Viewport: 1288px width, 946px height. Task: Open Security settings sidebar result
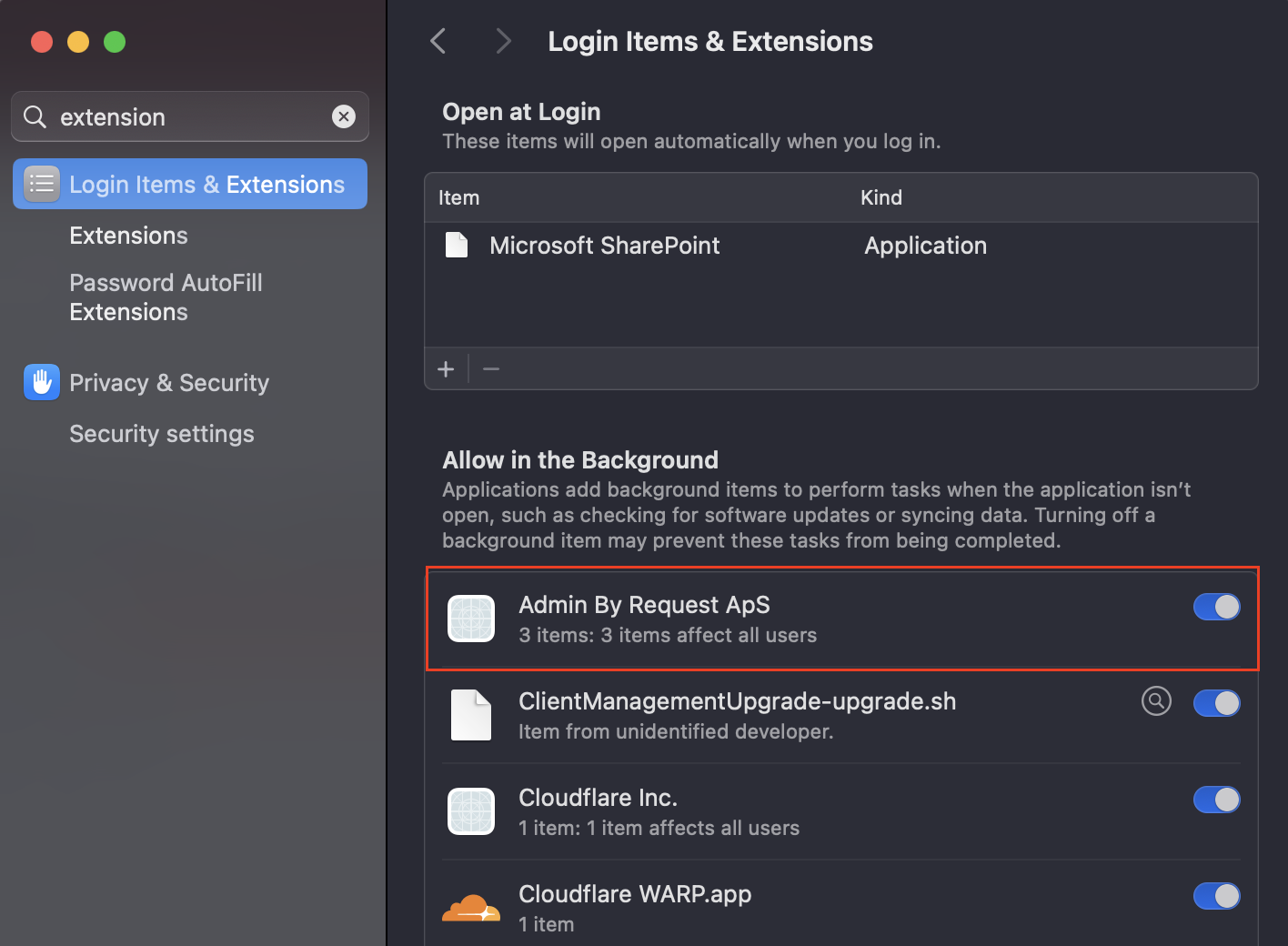point(162,434)
